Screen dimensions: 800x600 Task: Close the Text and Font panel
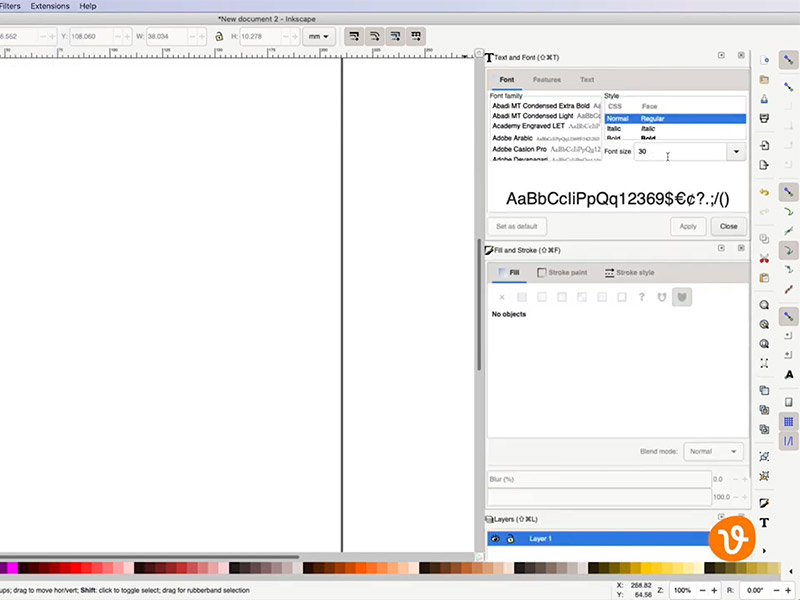click(741, 55)
